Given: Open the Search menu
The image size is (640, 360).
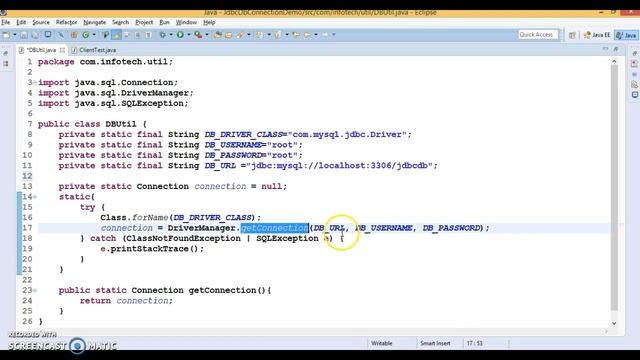Looking at the screenshot, I should [120, 22].
